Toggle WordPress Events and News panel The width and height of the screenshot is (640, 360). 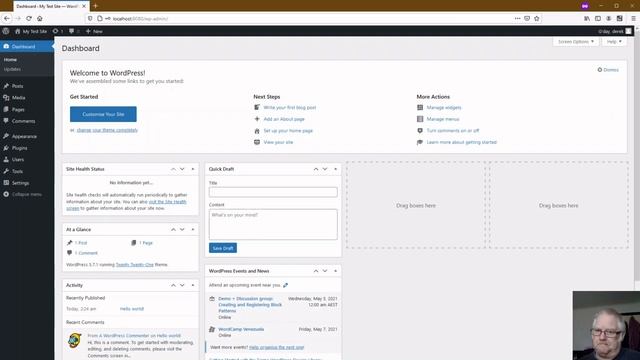tap(336, 271)
